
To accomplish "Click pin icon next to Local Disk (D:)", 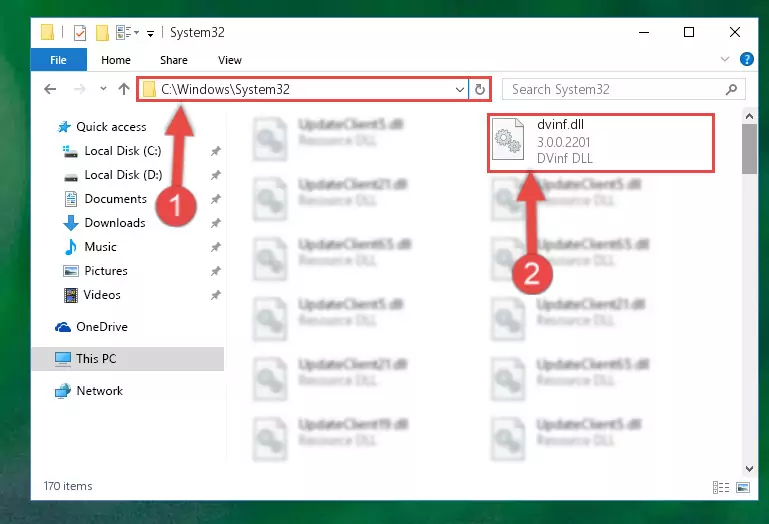I will (x=215, y=175).
